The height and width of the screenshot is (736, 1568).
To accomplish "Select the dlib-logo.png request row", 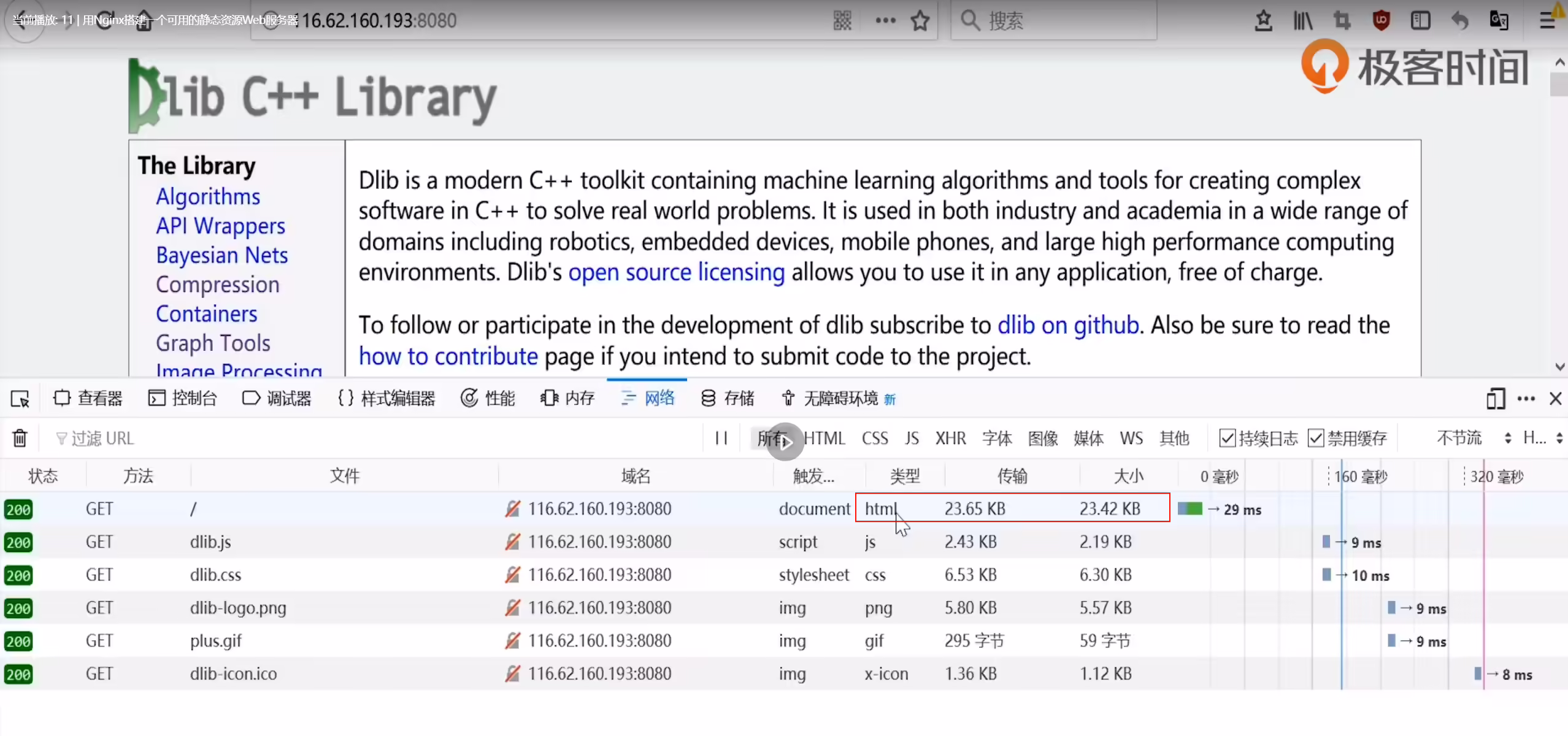I will 784,608.
